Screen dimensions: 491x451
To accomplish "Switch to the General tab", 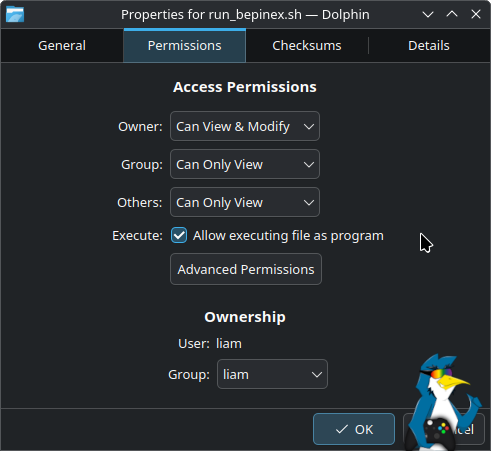I will click(62, 46).
